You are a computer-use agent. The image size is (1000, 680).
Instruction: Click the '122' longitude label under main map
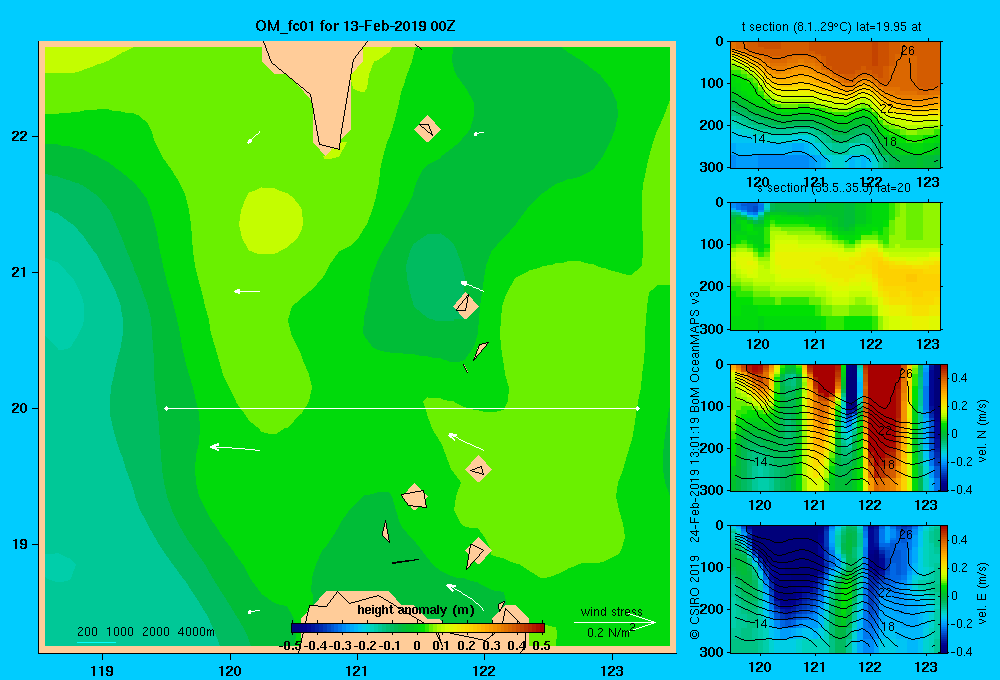coord(484,670)
